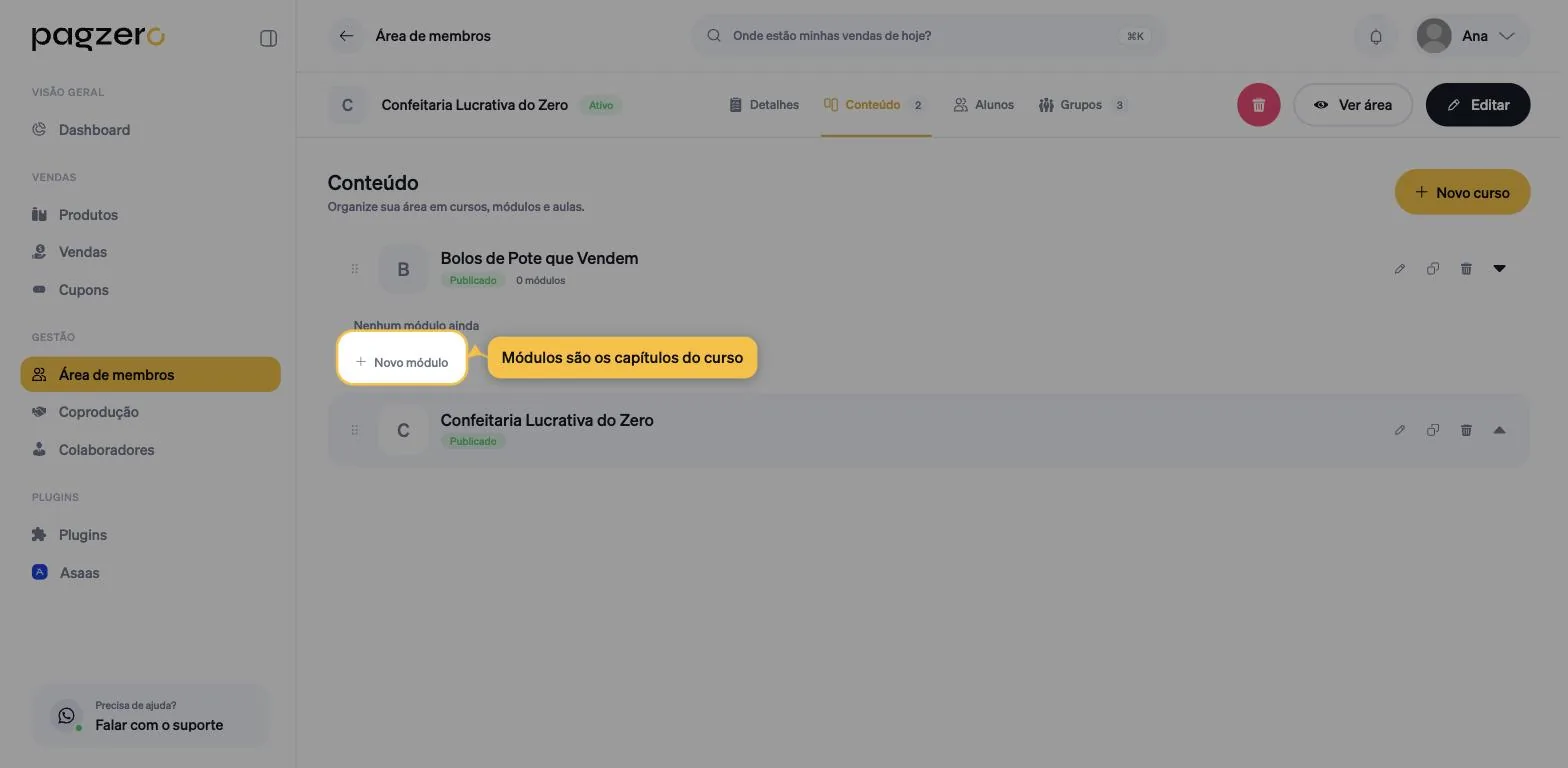Click the Bolos de Pote que Vendem title
This screenshot has height=768, width=1568.
pos(539,258)
